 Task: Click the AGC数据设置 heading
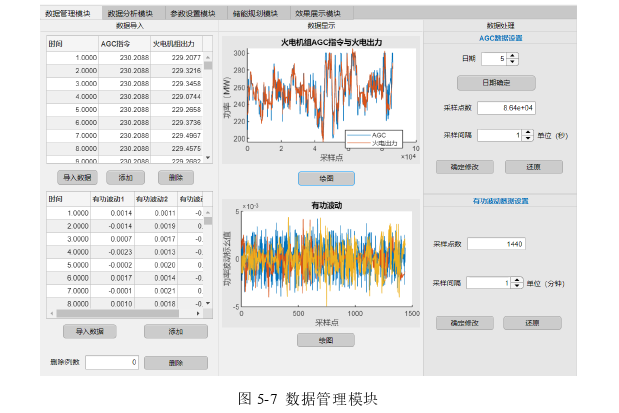click(500, 38)
